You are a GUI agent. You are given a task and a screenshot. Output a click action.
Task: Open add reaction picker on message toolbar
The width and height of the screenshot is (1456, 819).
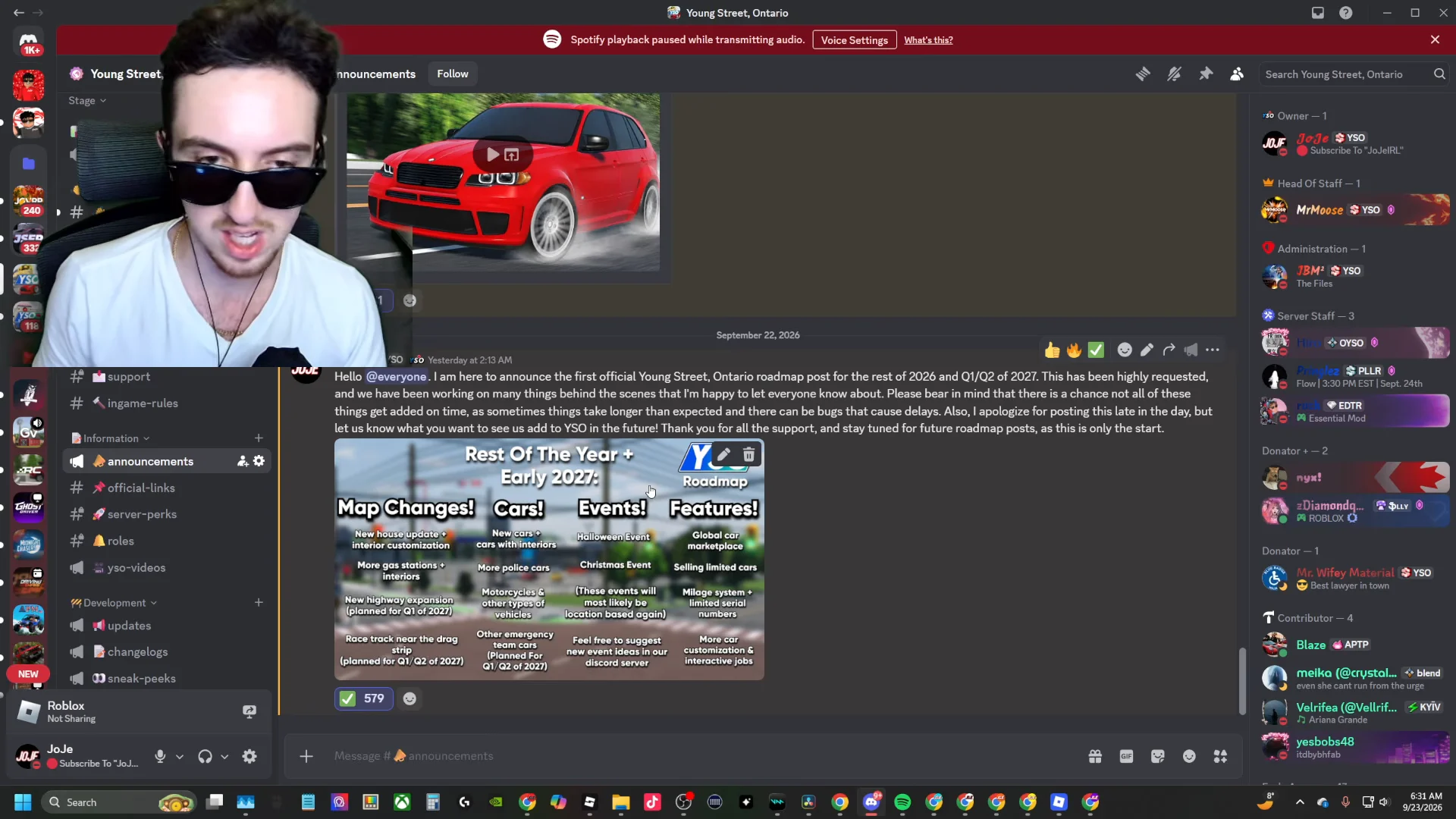[1125, 350]
